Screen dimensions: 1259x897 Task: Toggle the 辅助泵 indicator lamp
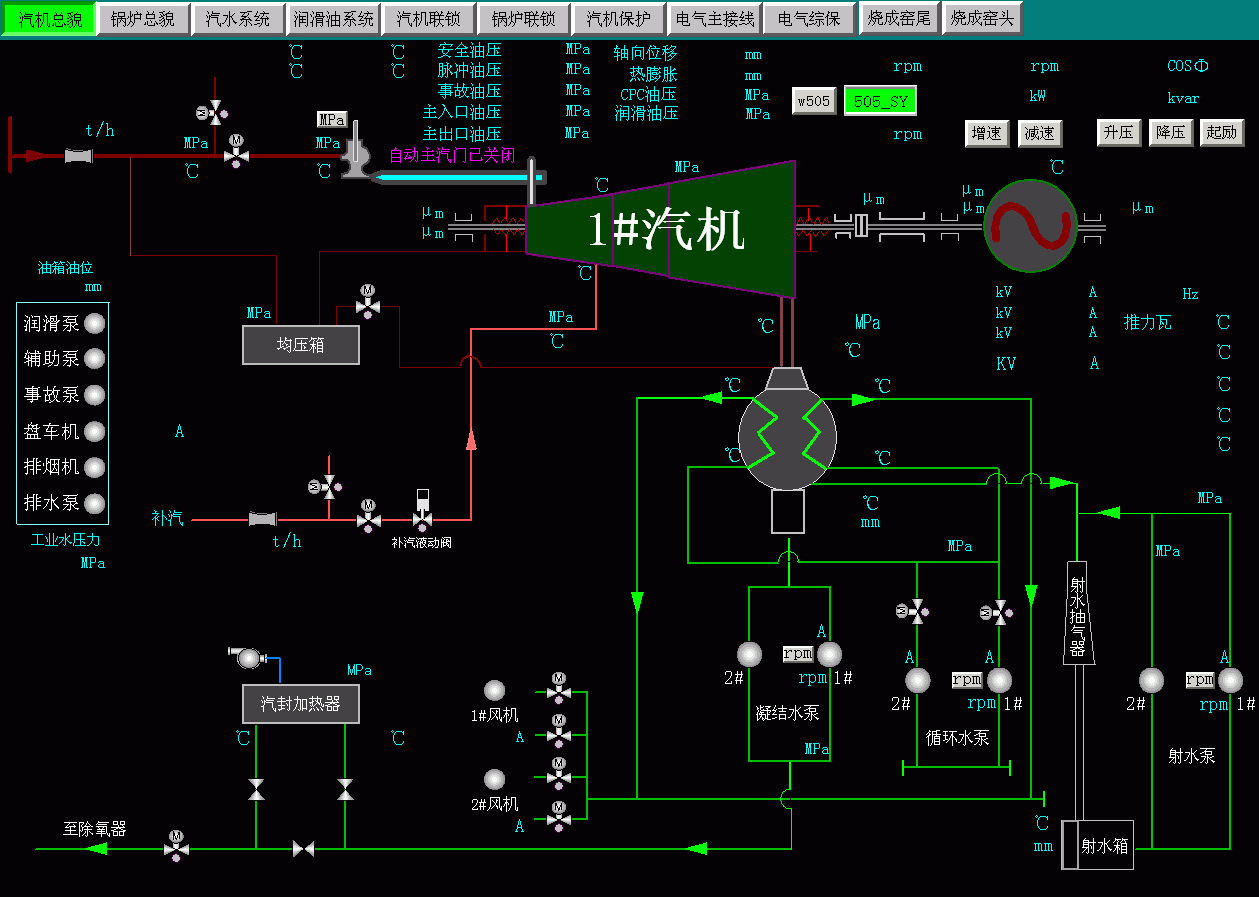(95, 359)
